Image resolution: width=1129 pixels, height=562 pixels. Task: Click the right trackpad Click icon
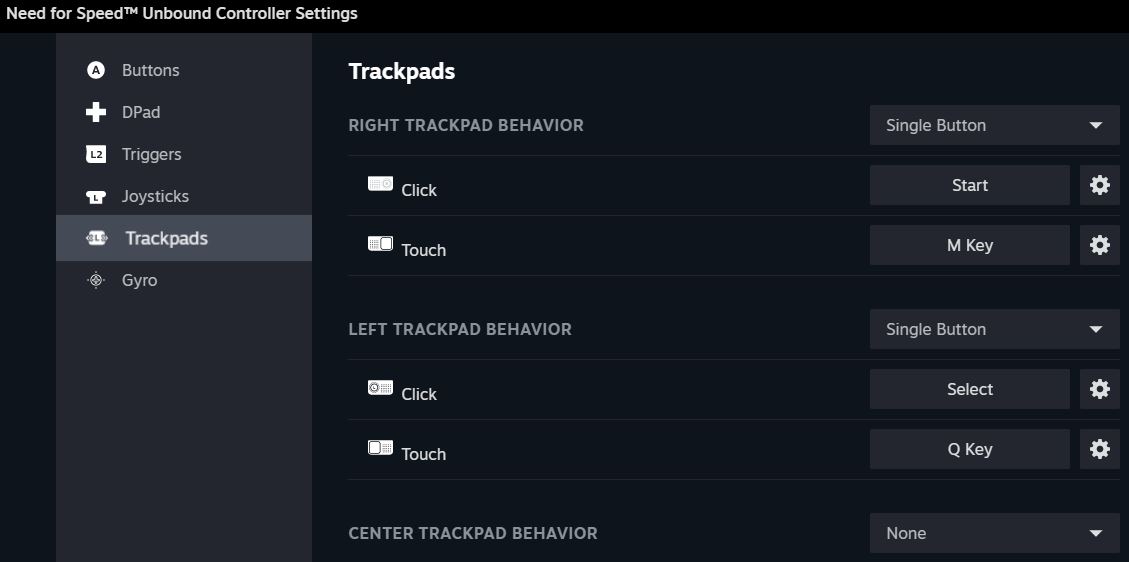[380, 184]
